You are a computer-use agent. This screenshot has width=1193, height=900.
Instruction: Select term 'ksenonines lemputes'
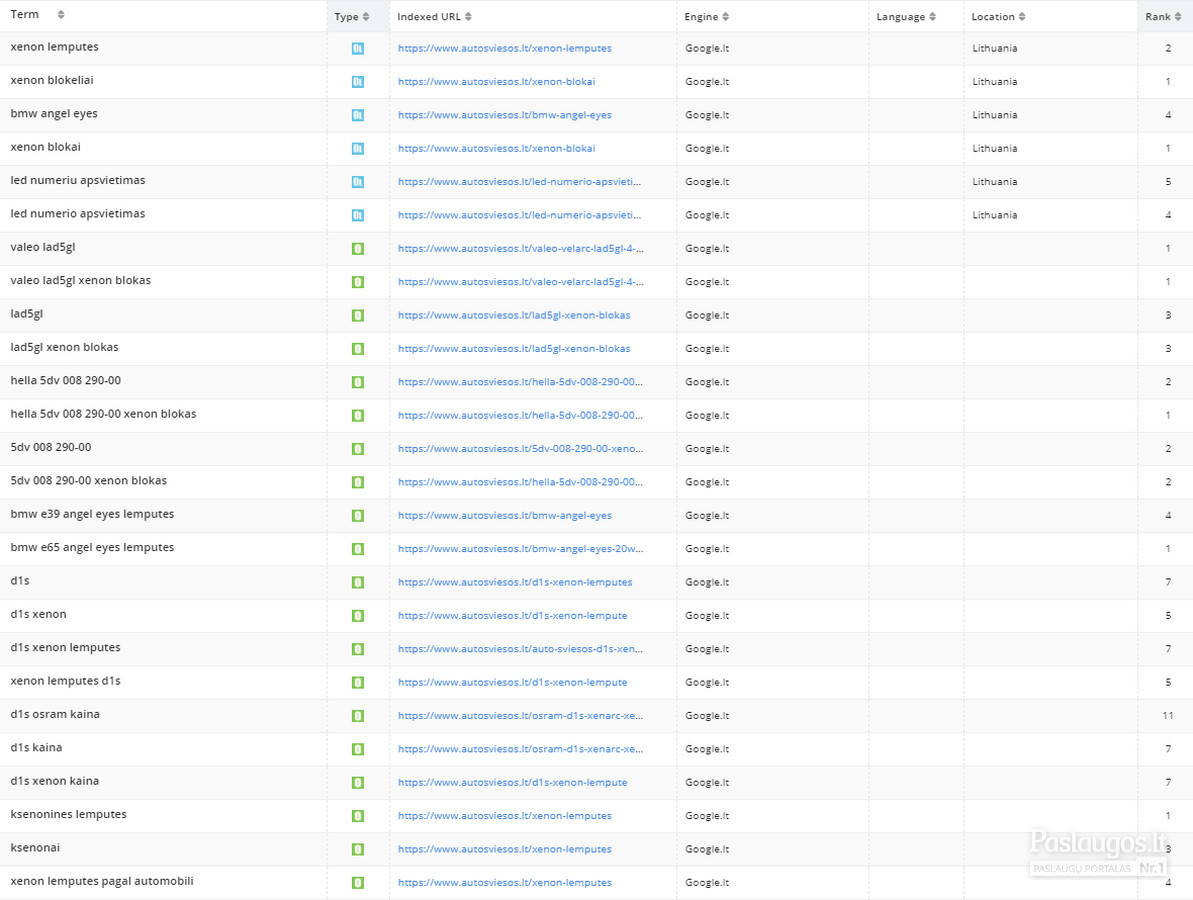pos(68,815)
